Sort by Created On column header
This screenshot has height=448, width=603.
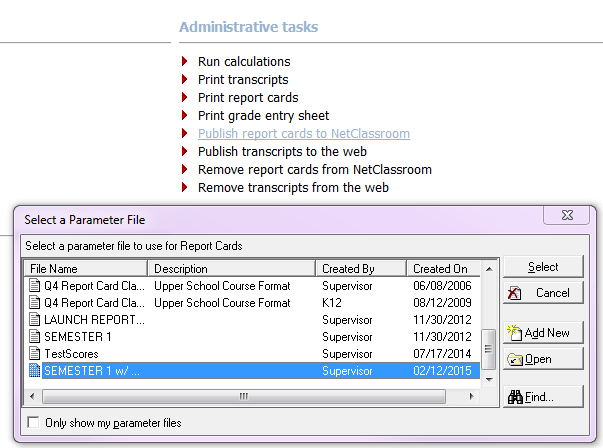(443, 268)
